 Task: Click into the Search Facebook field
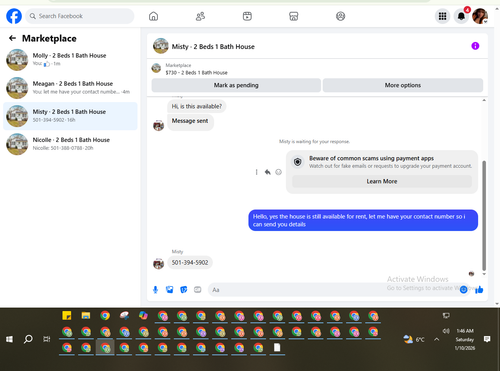click(x=80, y=16)
